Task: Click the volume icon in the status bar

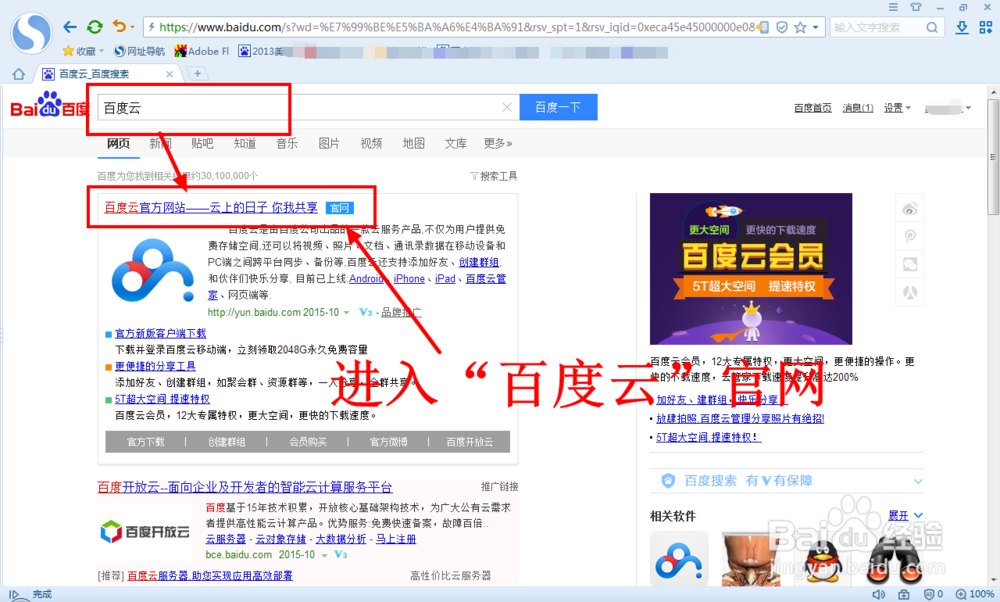Action: click(x=879, y=593)
